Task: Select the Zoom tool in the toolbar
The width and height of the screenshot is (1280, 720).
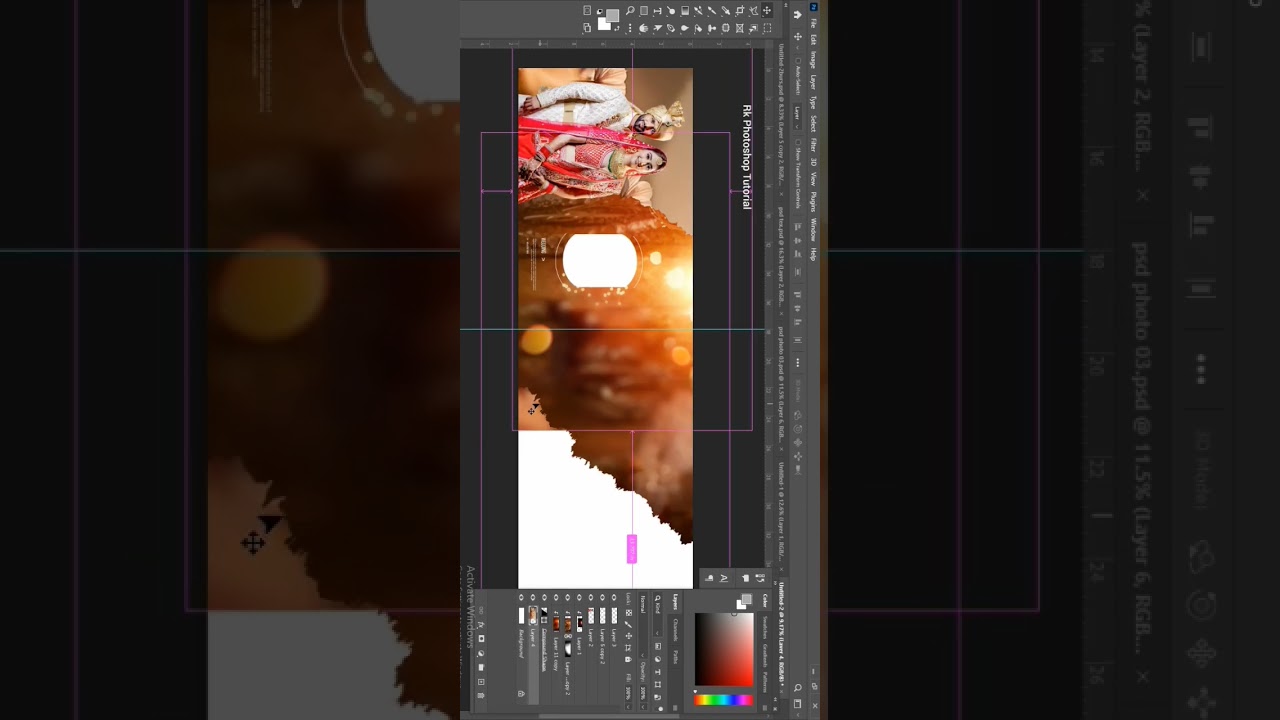Action: click(630, 11)
